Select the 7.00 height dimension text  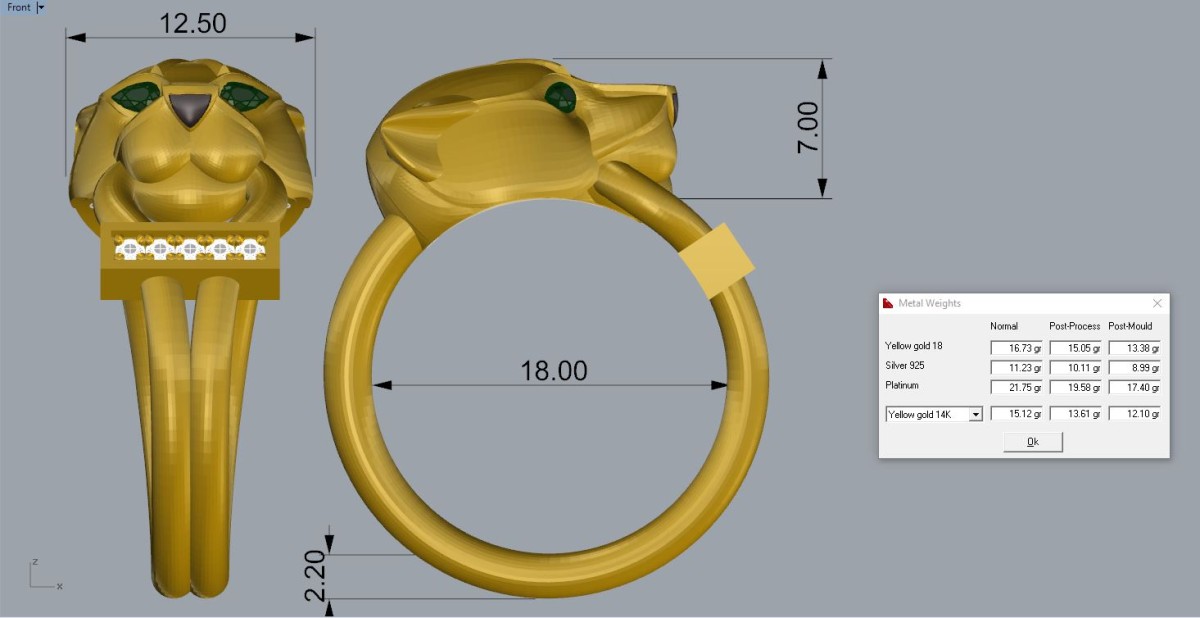click(x=808, y=127)
